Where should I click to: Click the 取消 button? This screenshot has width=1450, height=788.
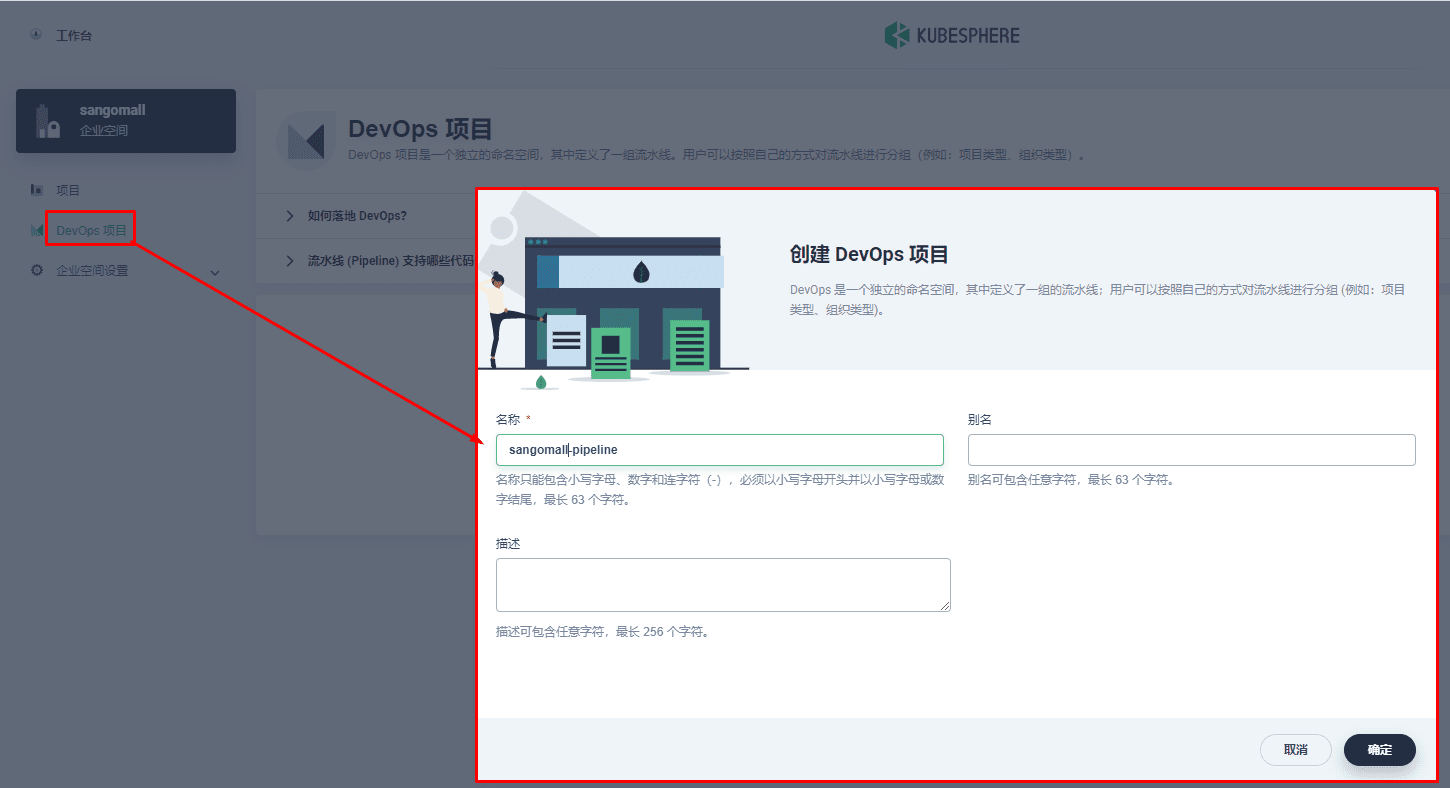(x=1296, y=749)
